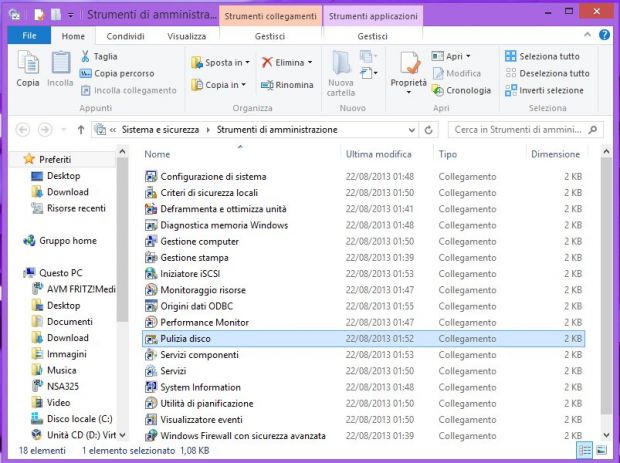Select Servizi componenti icon
Image resolution: width=620 pixels, height=463 pixels.
click(151, 355)
